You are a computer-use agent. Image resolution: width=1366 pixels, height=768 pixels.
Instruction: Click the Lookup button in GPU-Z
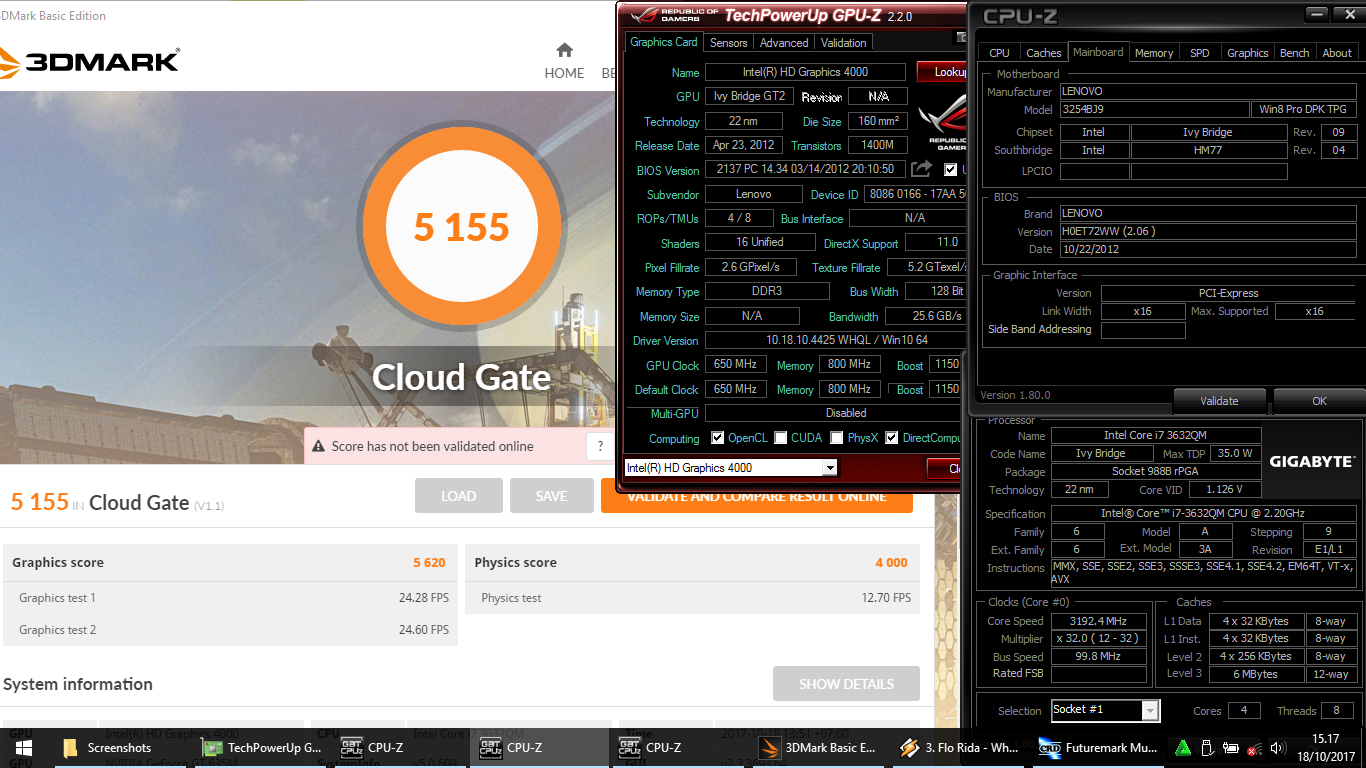[942, 72]
